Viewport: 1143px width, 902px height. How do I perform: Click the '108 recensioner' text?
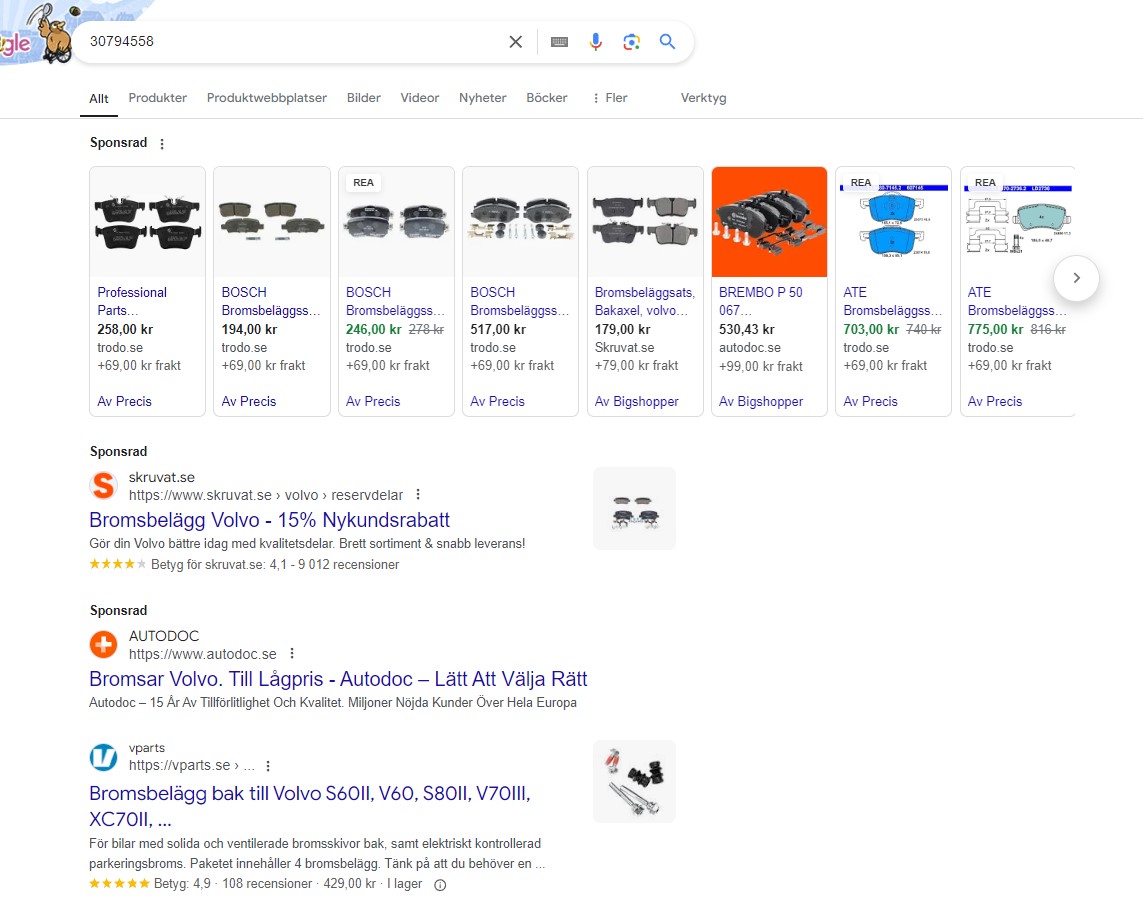267,884
